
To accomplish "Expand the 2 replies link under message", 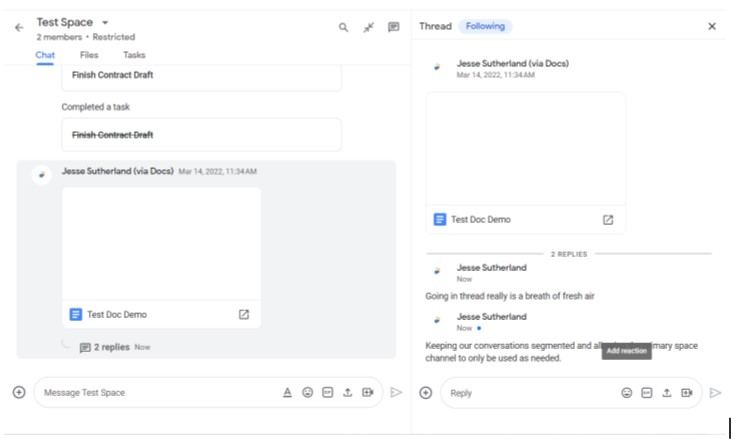I will [111, 347].
